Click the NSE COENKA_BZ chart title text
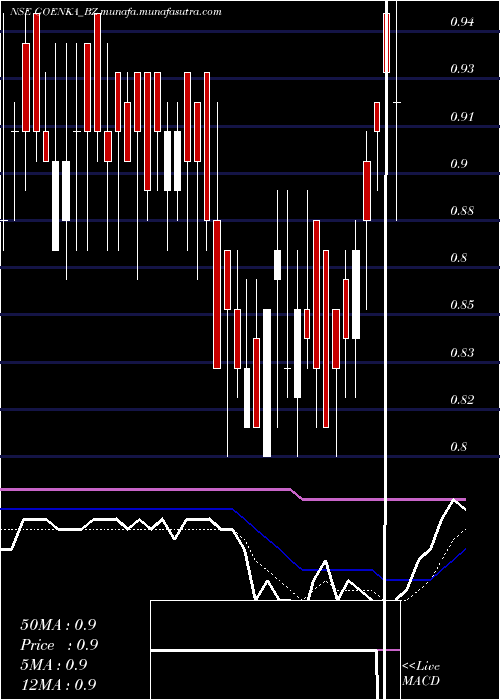500x700 pixels. [x=116, y=12]
